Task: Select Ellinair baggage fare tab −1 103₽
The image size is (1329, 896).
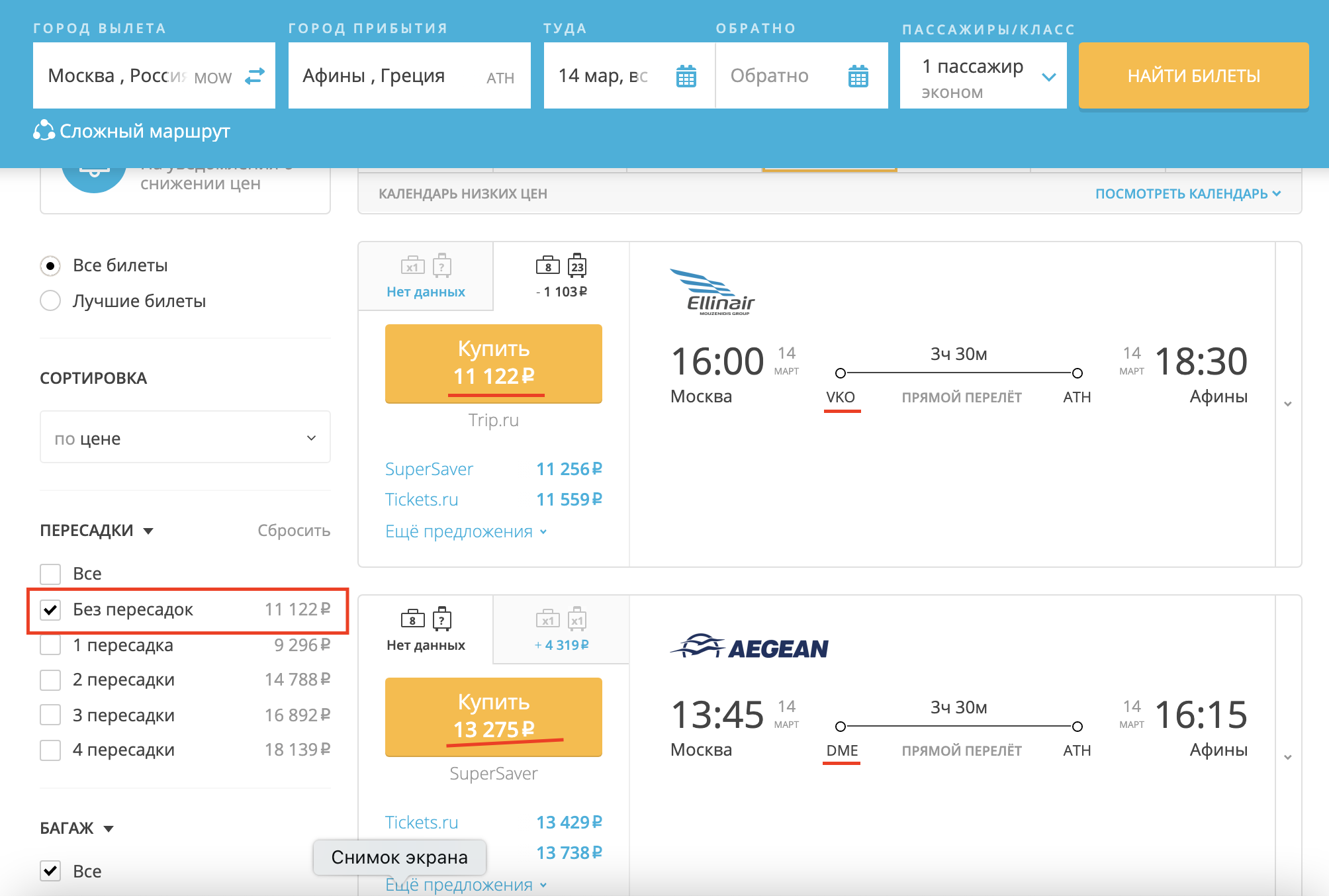Action: click(x=561, y=276)
